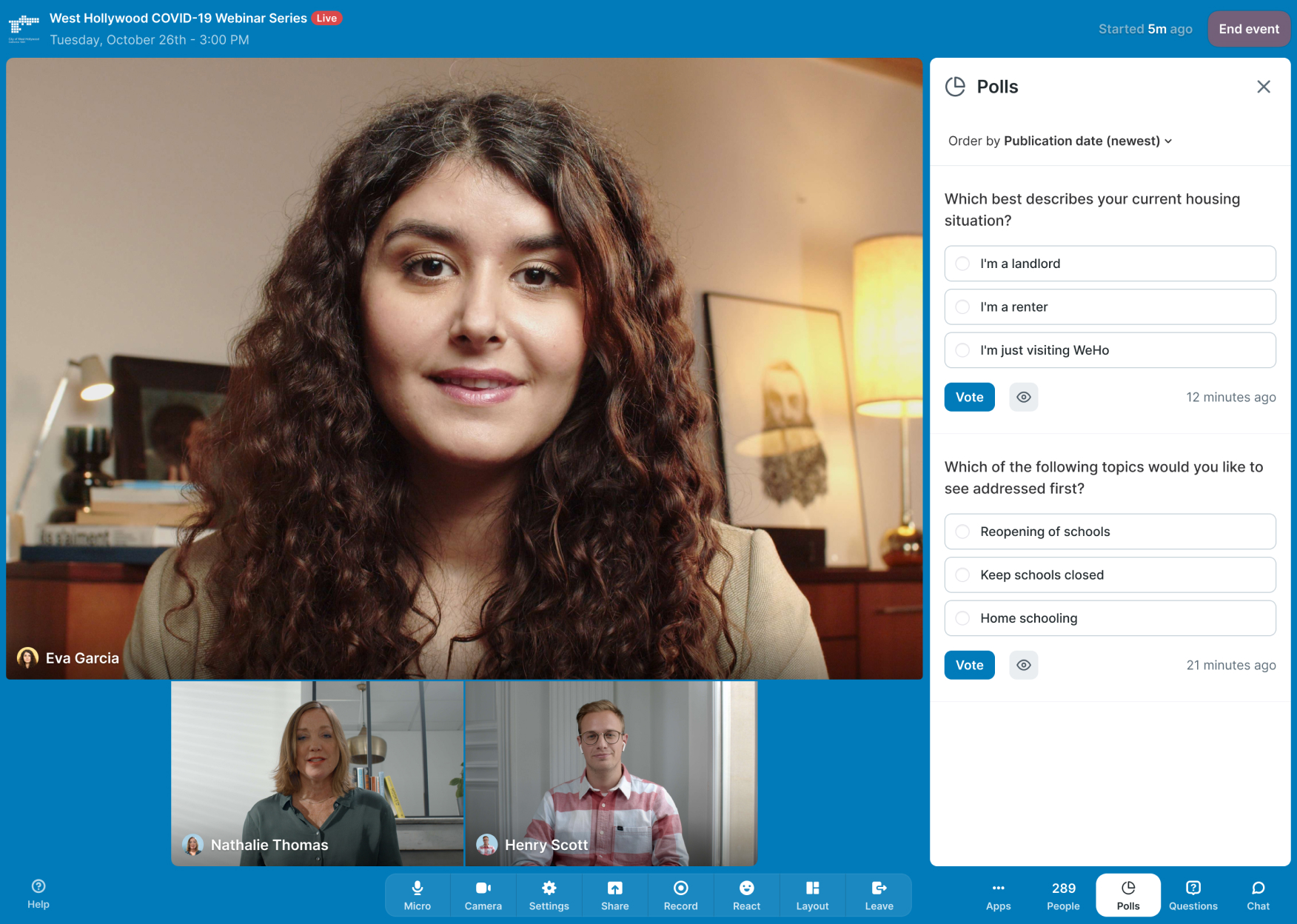The width and height of the screenshot is (1297, 924).
Task: Click Nathalie Thomas's avatar icon
Action: tap(192, 845)
